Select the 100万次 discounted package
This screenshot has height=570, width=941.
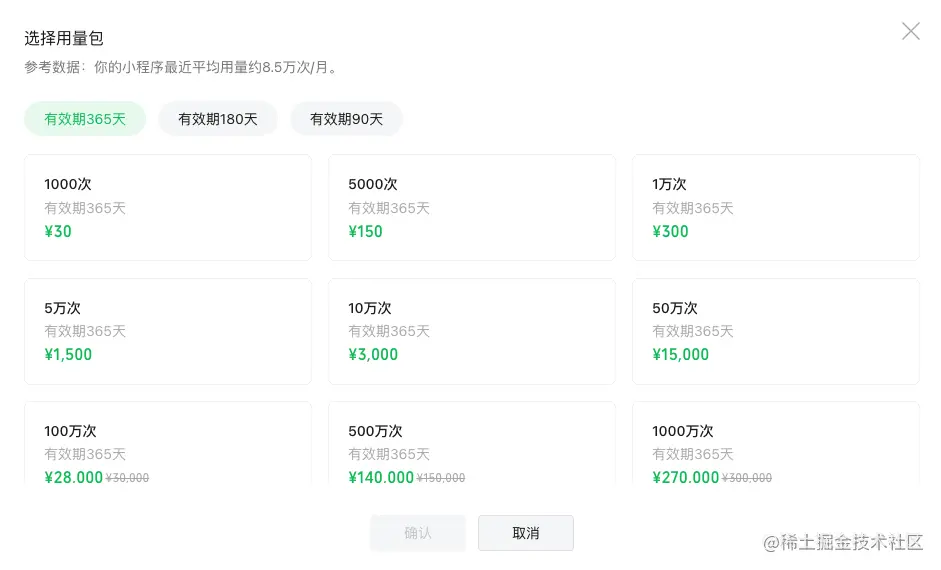[167, 446]
